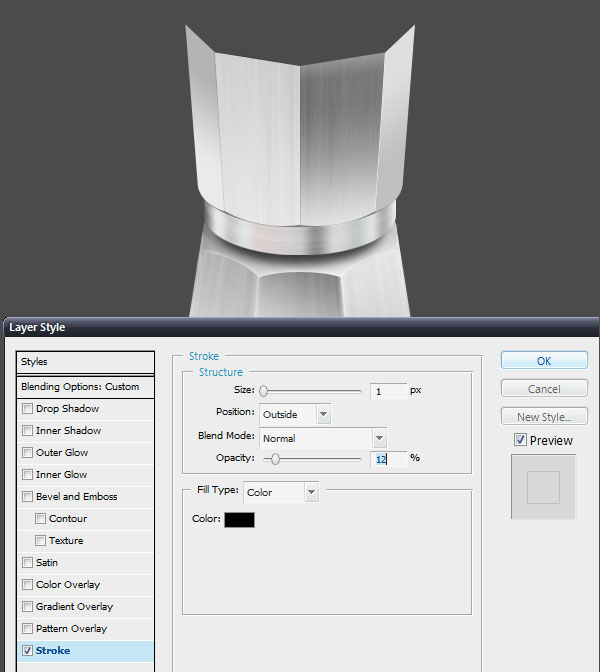Viewport: 600px width, 672px height.
Task: Click the Opacity percent input field
Action: click(x=388, y=459)
